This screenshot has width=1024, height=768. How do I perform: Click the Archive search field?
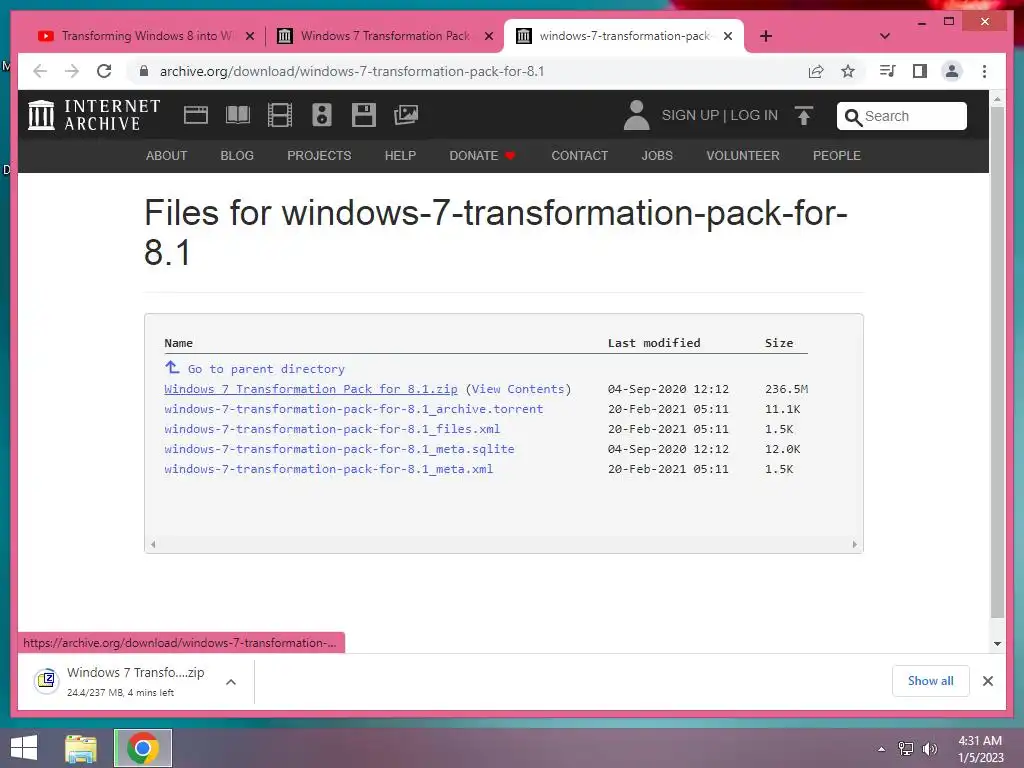click(x=902, y=116)
